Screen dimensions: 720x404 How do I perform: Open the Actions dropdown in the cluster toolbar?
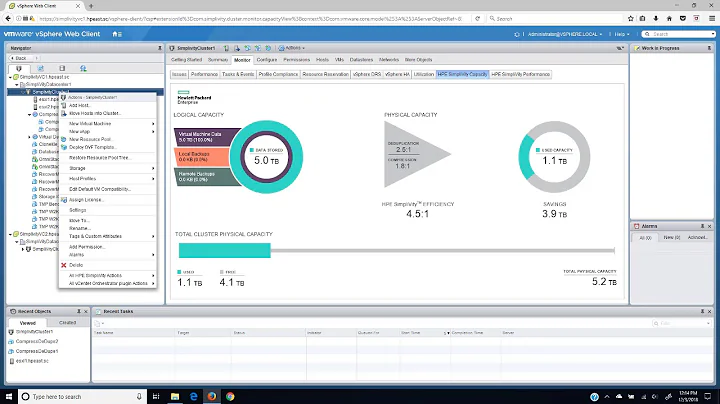coord(292,48)
